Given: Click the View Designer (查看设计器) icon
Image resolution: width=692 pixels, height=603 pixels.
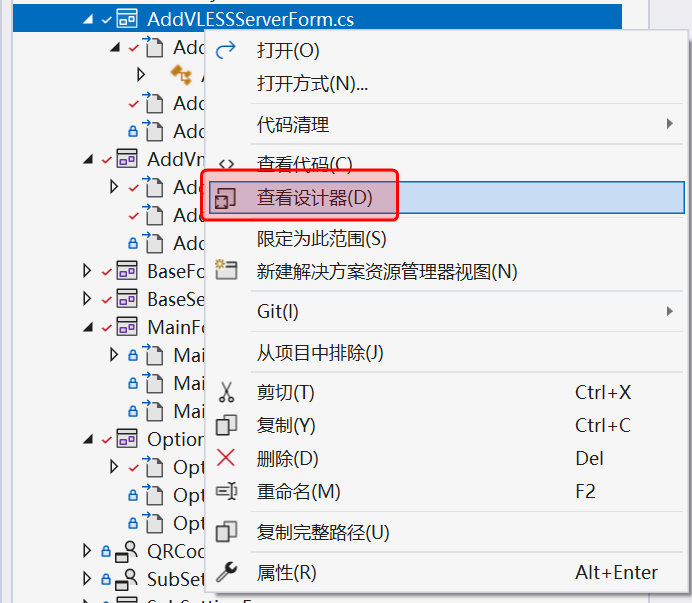Looking at the screenshot, I should point(226,198).
